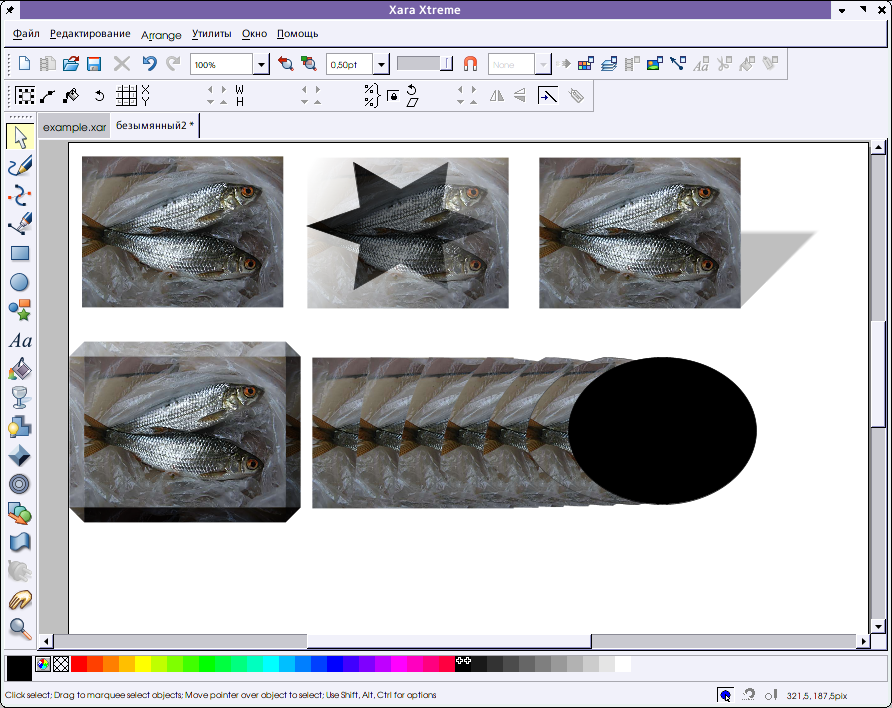892x708 pixels.
Task: Click the Save file icon
Action: point(94,64)
